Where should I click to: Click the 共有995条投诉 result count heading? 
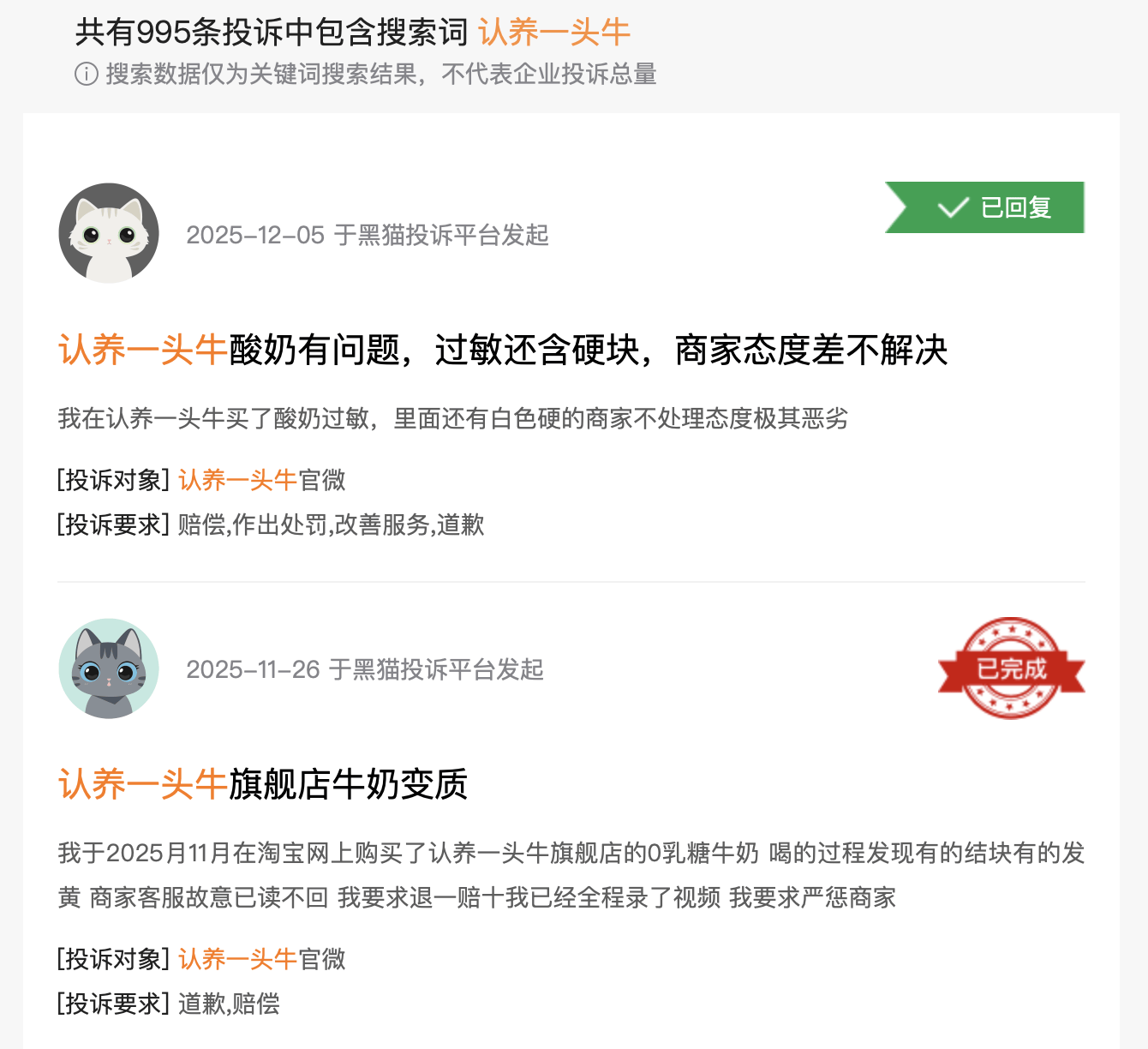pyautogui.click(x=272, y=33)
